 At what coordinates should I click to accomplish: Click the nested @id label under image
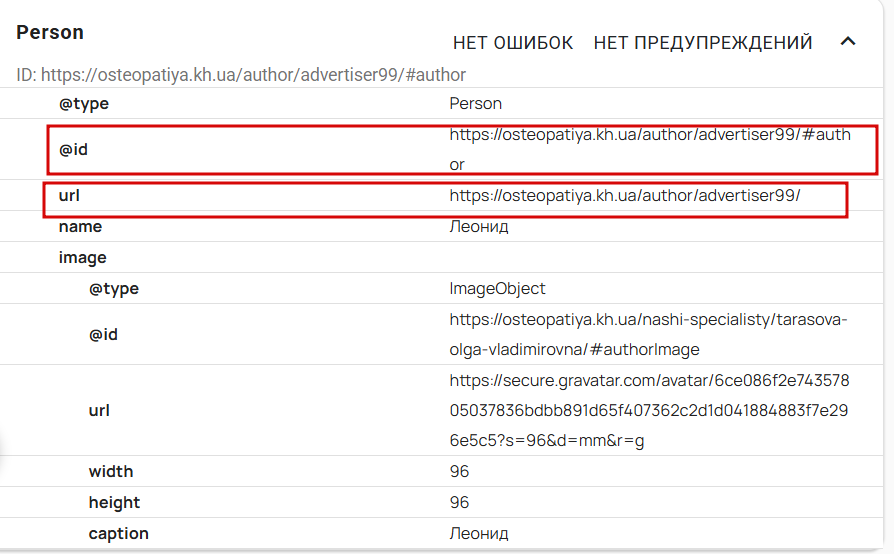click(103, 335)
